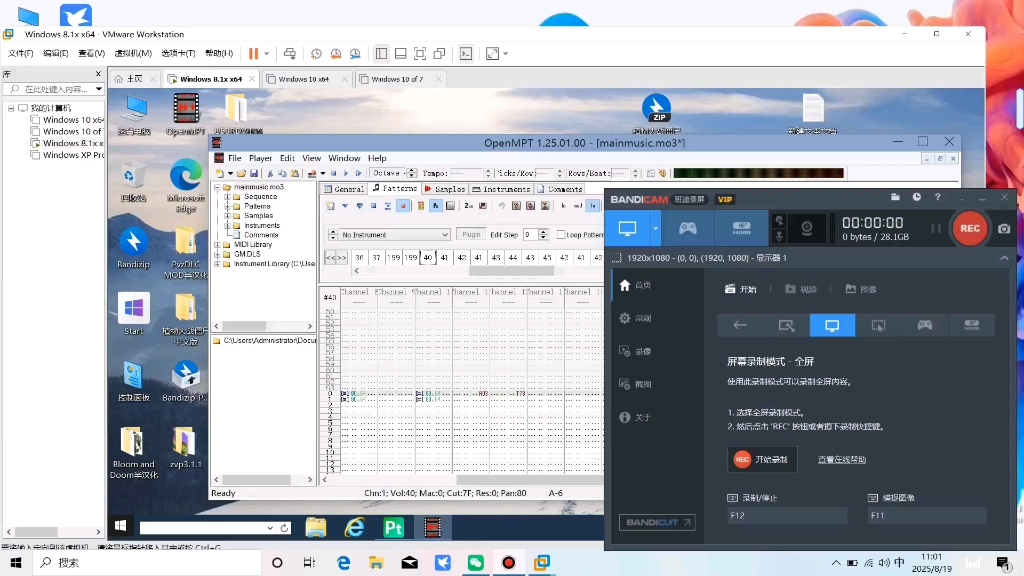Screen dimensions: 1024x576
Task: Open the OpenMPT View menu
Action: coord(312,158)
